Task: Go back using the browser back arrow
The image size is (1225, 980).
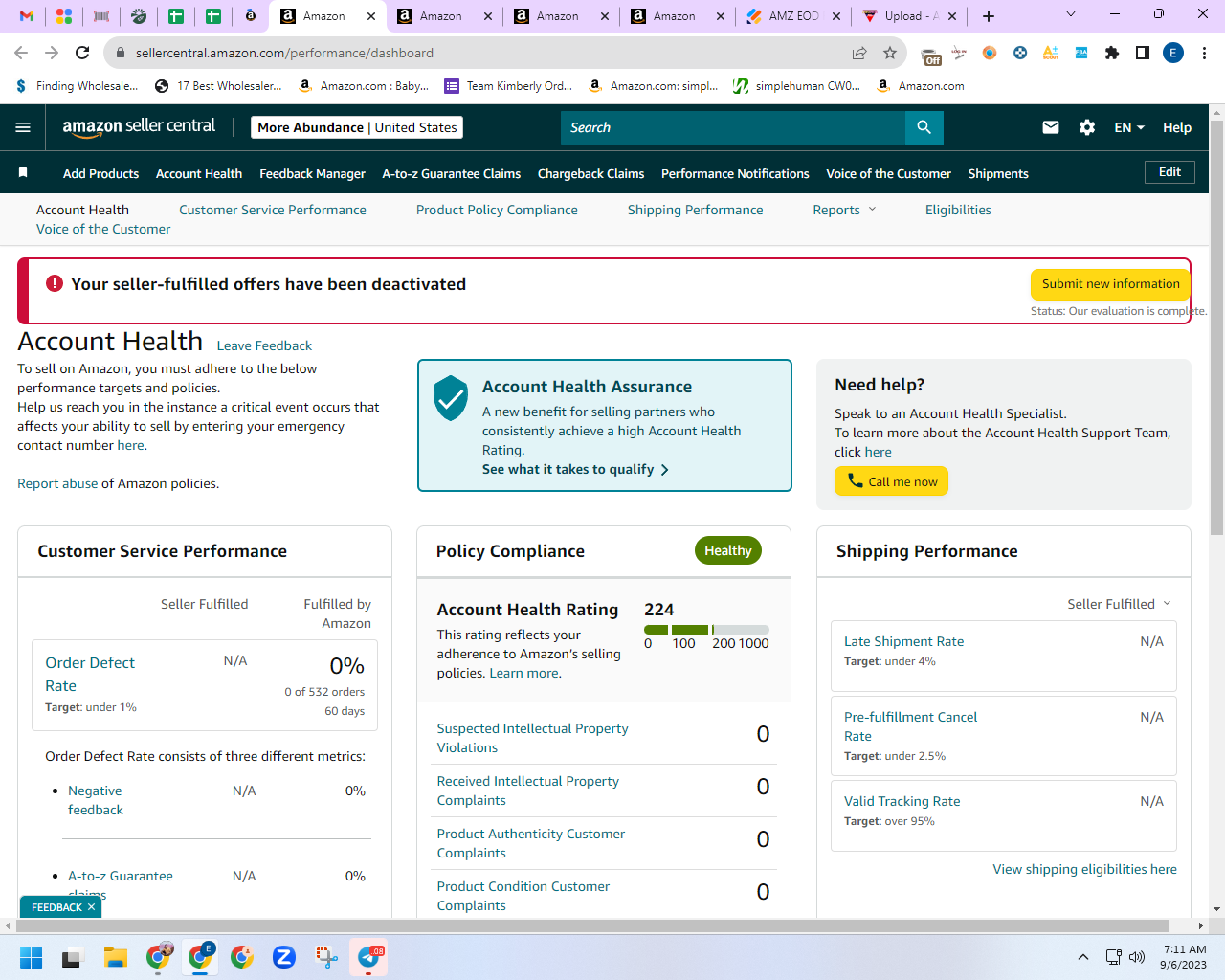Action: 21,53
